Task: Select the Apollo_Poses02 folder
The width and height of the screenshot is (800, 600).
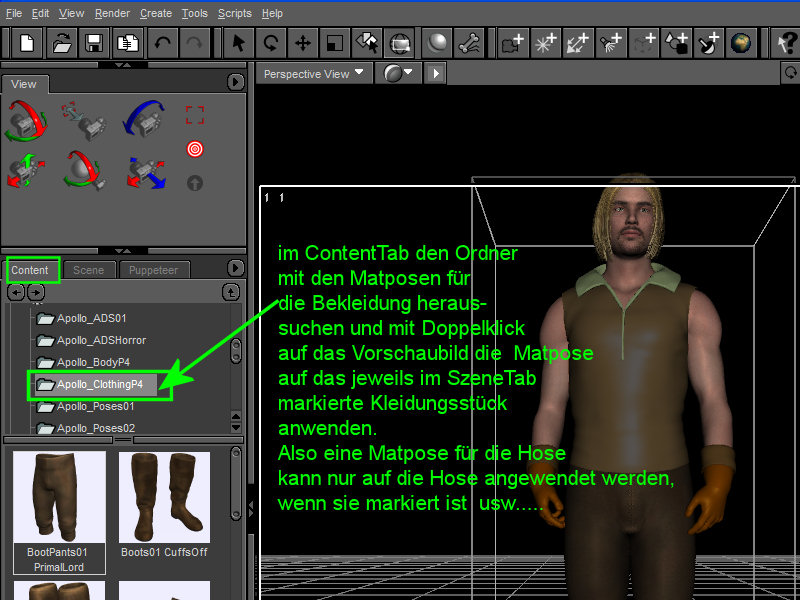Action: [x=86, y=428]
